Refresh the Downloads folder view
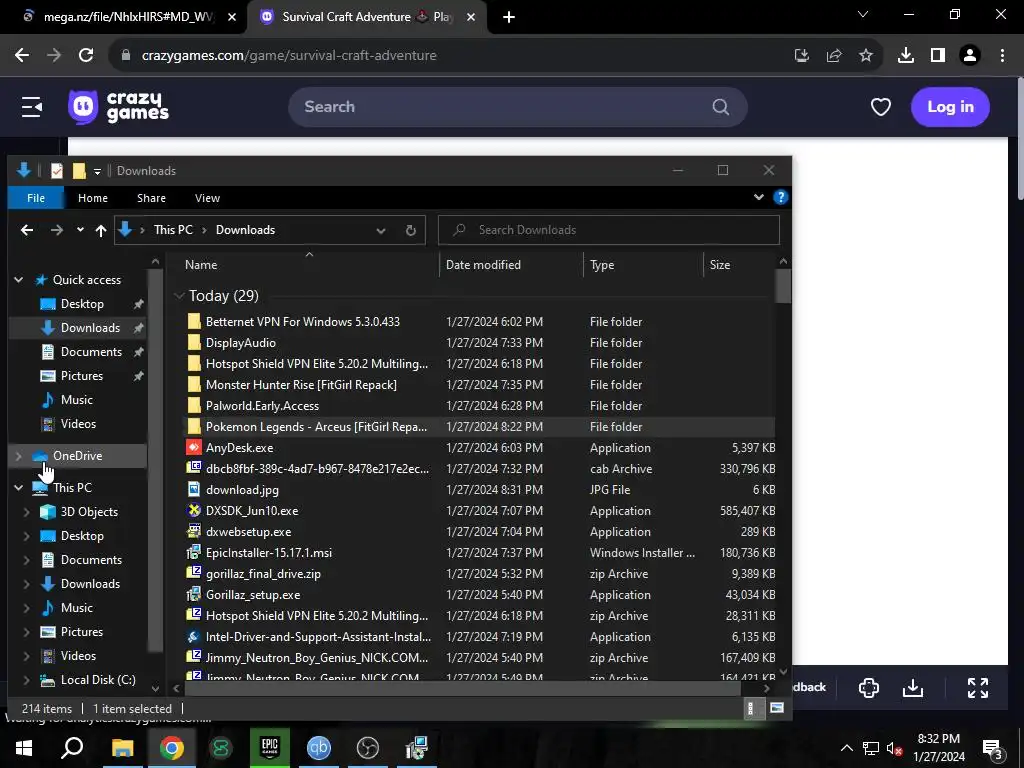 411,230
